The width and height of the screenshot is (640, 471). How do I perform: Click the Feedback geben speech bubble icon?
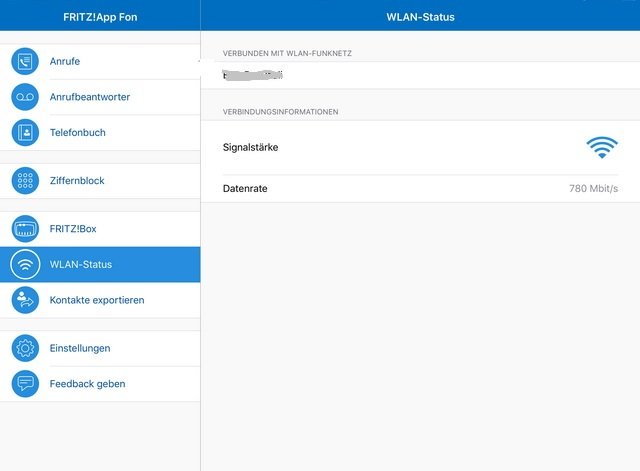[25, 384]
